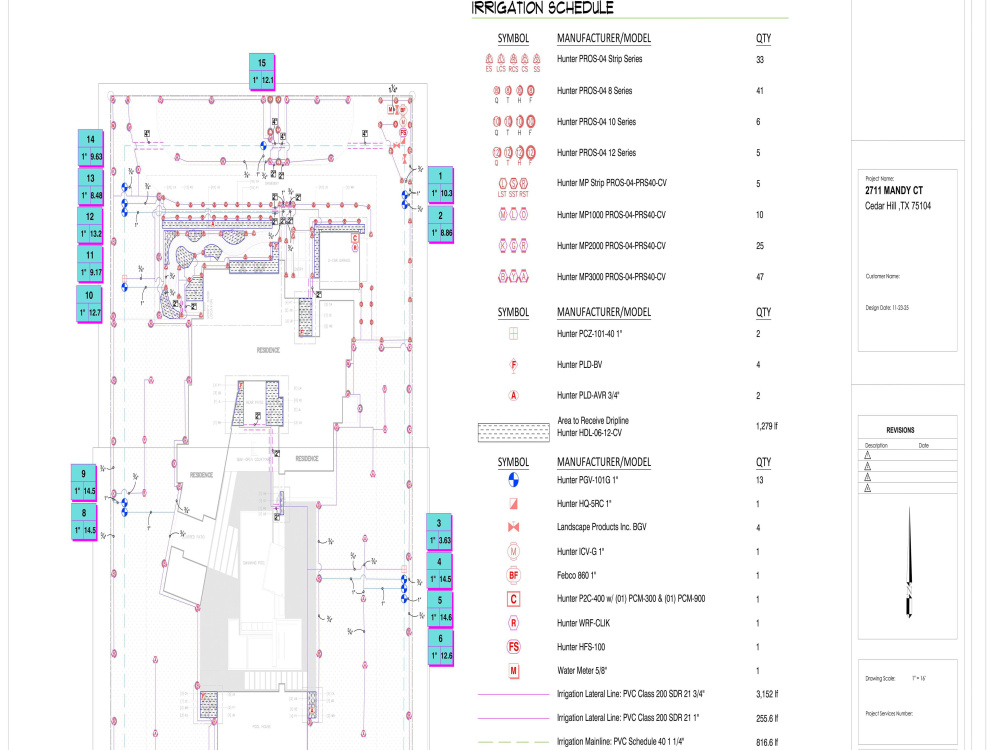Select zone 14 callout tag
The height and width of the screenshot is (750, 1000).
(x=91, y=147)
